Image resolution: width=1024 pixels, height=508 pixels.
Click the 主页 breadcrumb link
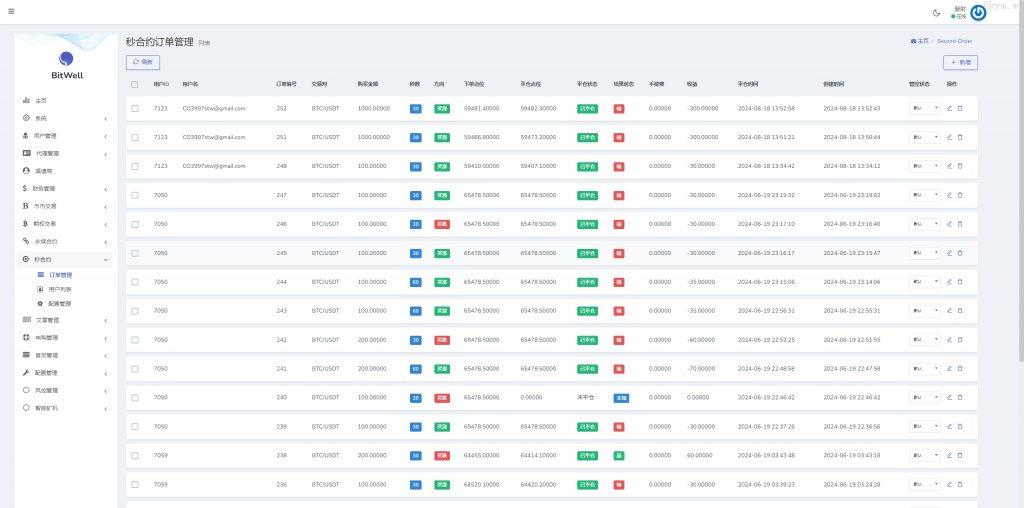[920, 41]
